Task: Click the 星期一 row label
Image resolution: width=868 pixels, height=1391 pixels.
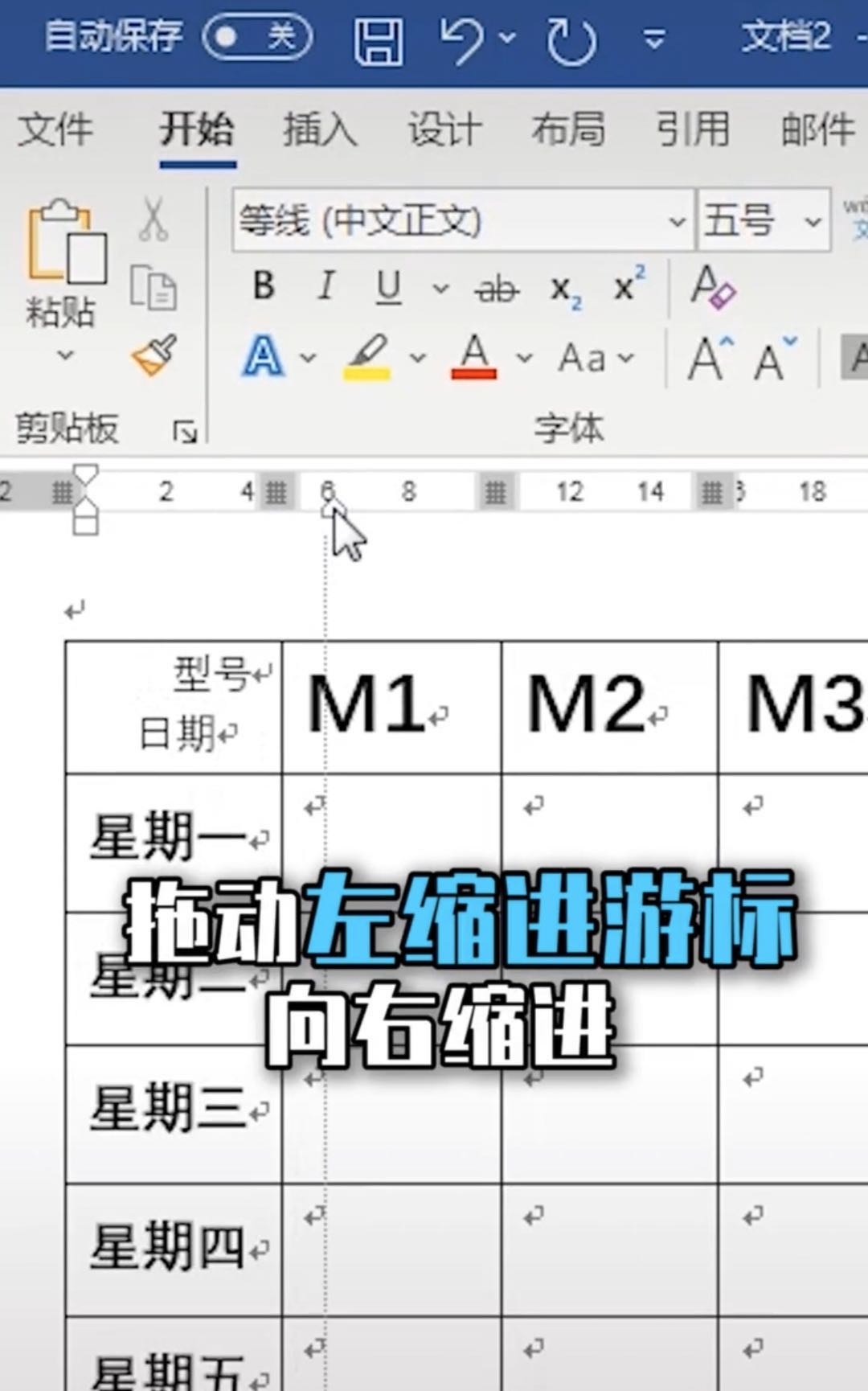Action: pos(167,837)
